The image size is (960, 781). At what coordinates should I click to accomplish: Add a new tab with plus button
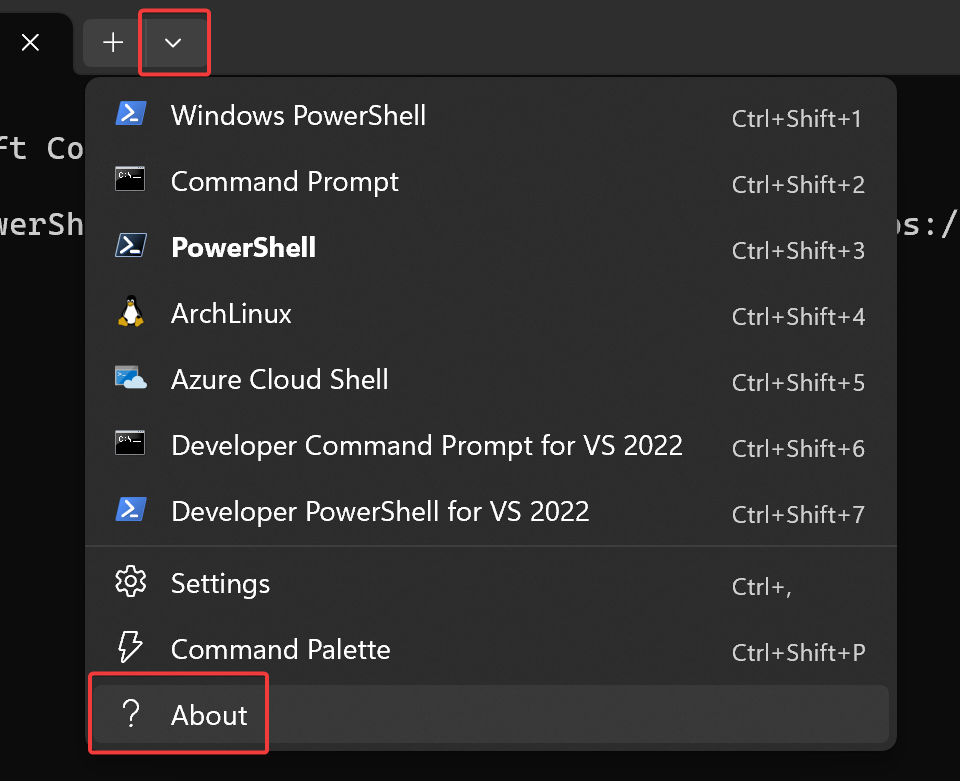point(113,43)
